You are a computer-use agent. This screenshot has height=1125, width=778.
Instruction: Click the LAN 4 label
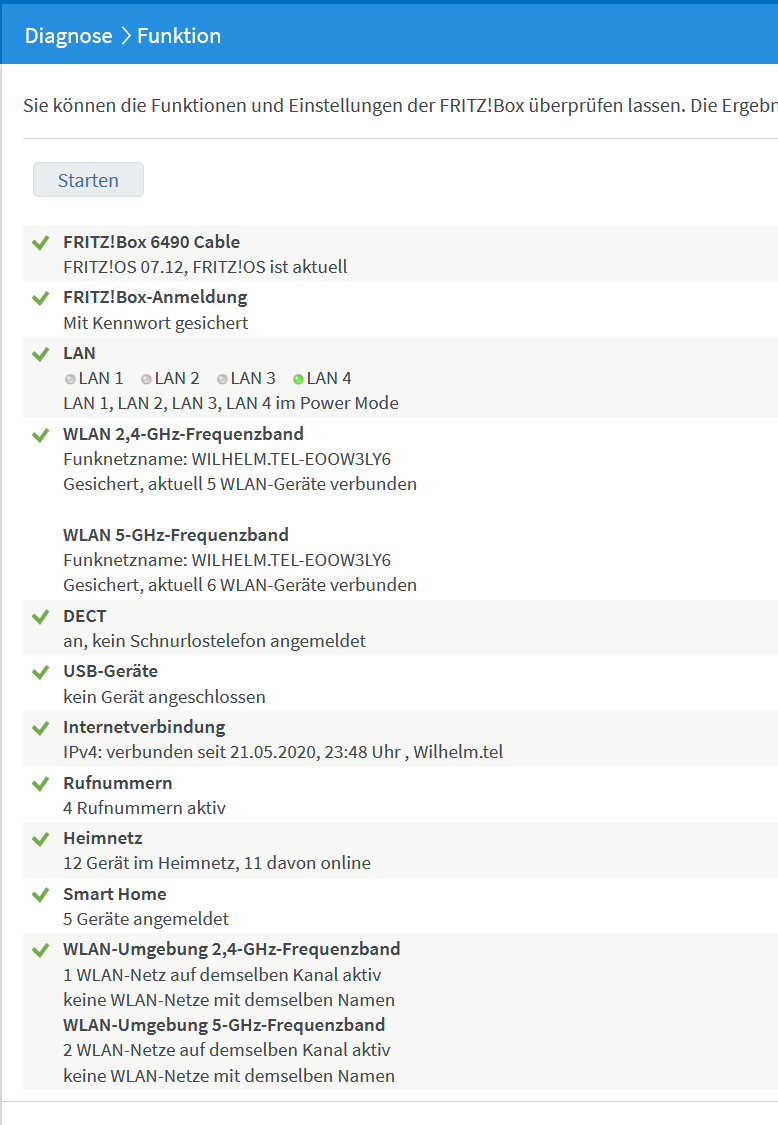pos(329,378)
